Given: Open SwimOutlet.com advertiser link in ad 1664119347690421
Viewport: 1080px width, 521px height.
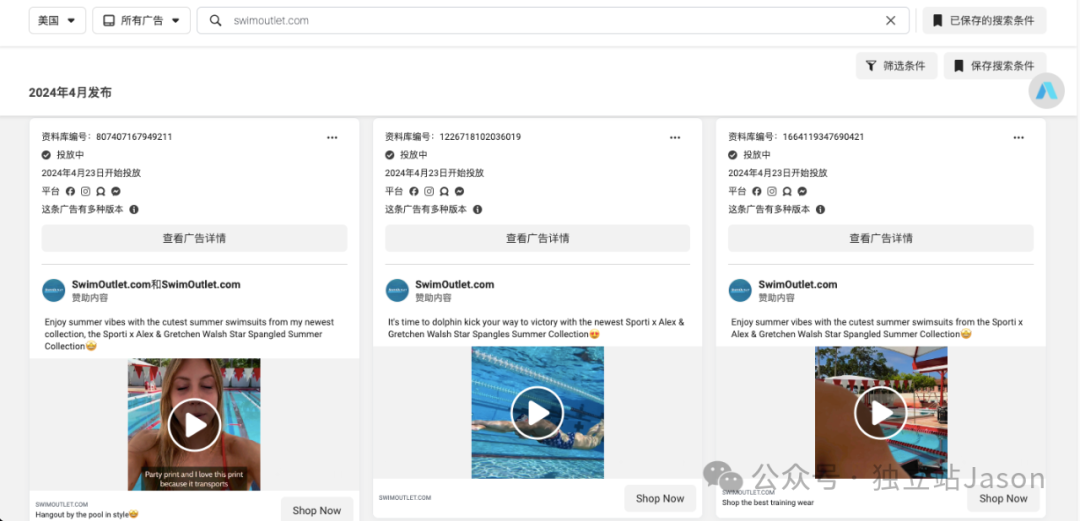Looking at the screenshot, I should [x=798, y=285].
